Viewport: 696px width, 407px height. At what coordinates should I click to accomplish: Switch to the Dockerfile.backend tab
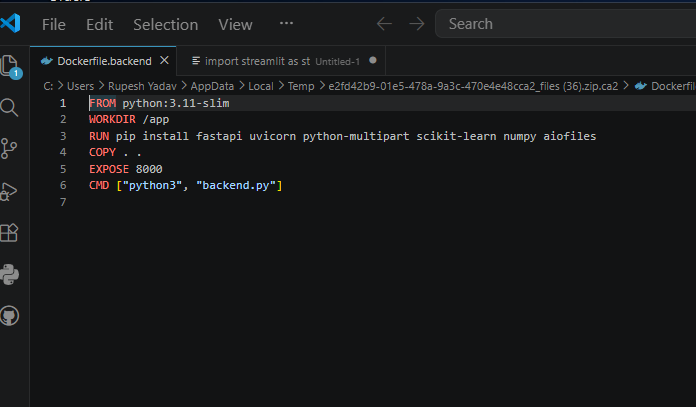point(104,61)
